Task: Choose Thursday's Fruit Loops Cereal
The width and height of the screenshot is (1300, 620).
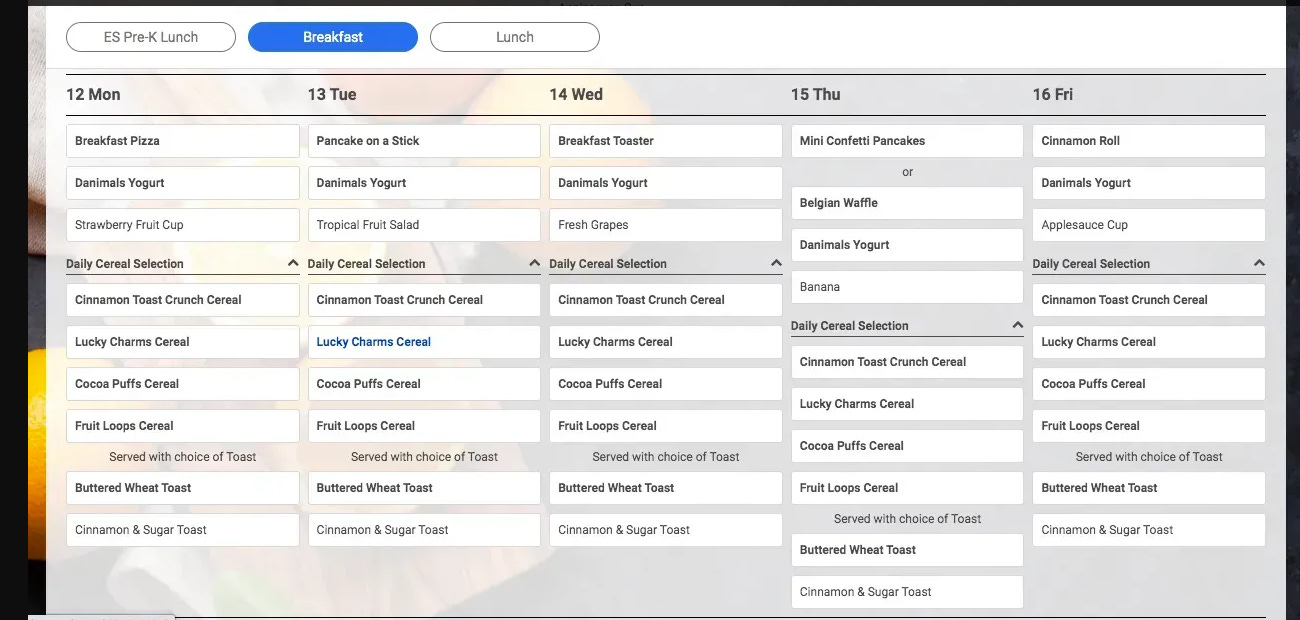Action: (x=907, y=488)
